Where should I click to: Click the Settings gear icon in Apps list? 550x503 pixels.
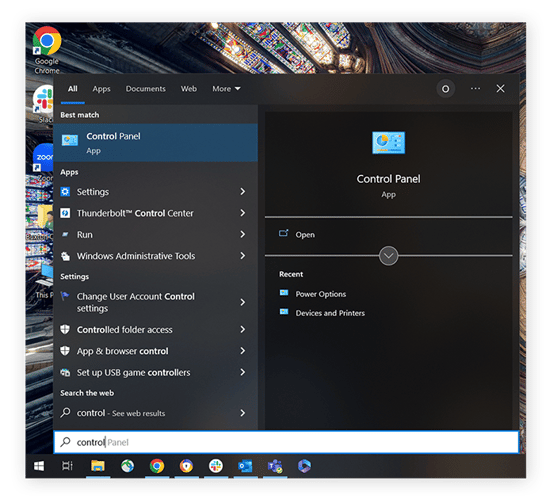[65, 192]
